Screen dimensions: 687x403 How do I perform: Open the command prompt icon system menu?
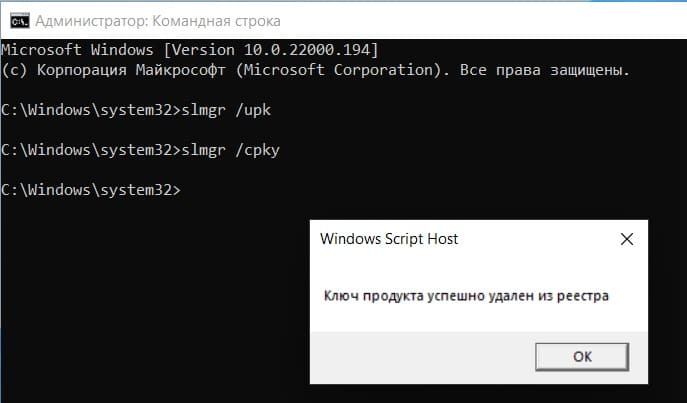20,21
